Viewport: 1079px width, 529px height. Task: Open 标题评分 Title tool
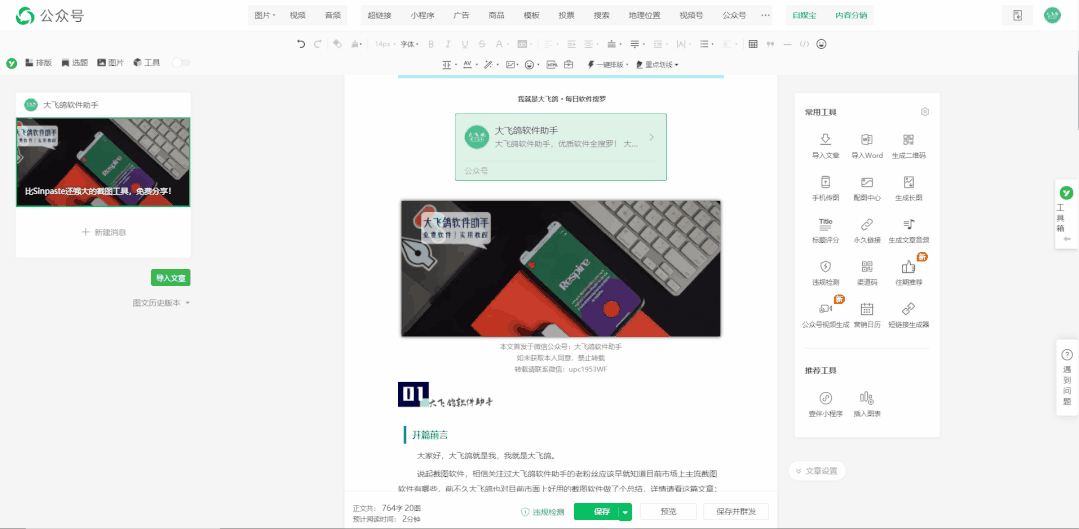pyautogui.click(x=826, y=231)
